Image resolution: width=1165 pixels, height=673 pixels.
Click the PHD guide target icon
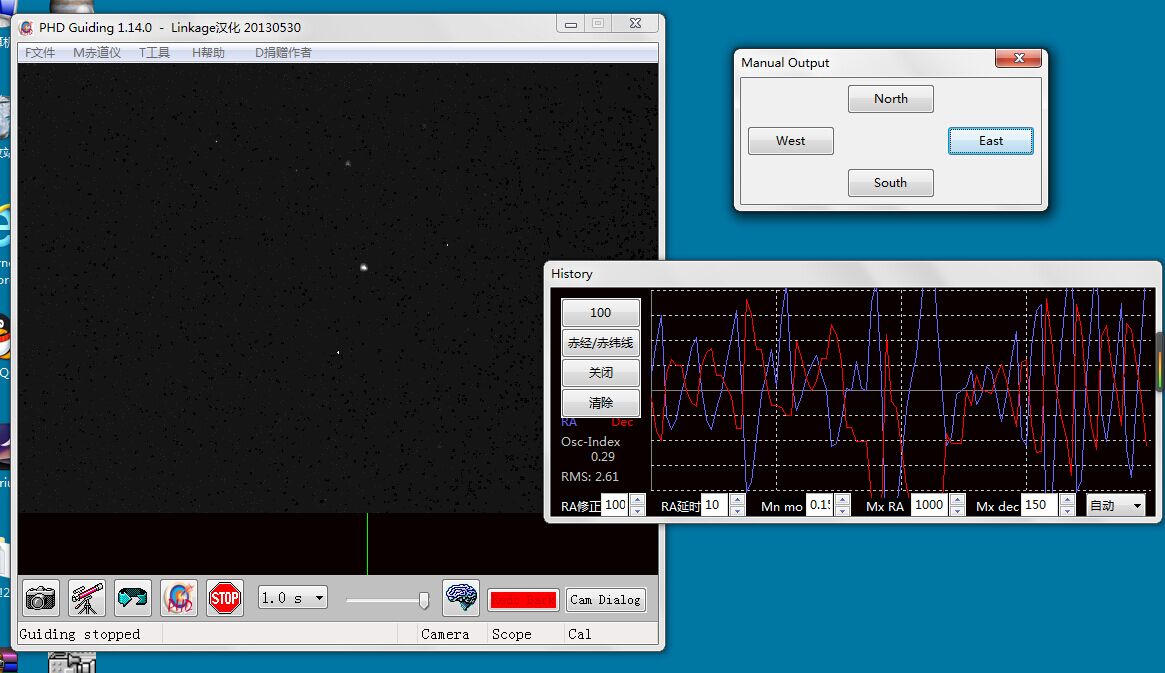179,598
